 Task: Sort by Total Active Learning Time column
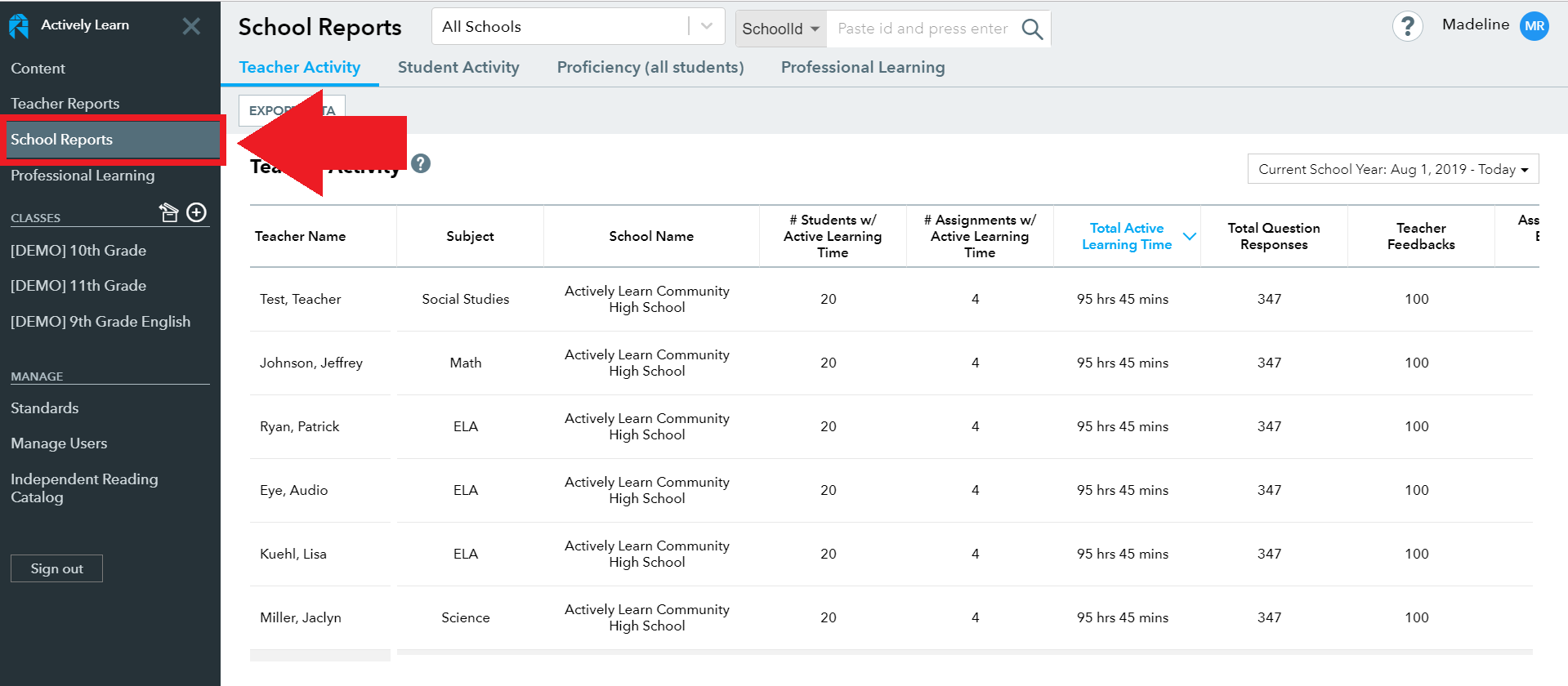[x=1127, y=236]
